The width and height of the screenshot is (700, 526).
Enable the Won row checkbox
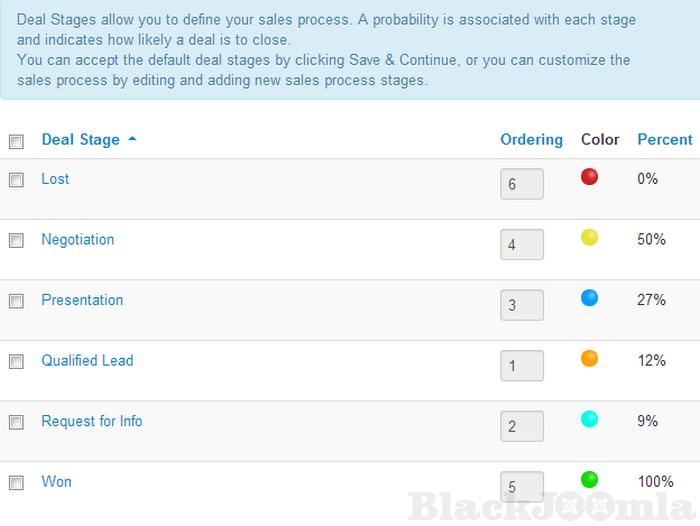[x=16, y=483]
